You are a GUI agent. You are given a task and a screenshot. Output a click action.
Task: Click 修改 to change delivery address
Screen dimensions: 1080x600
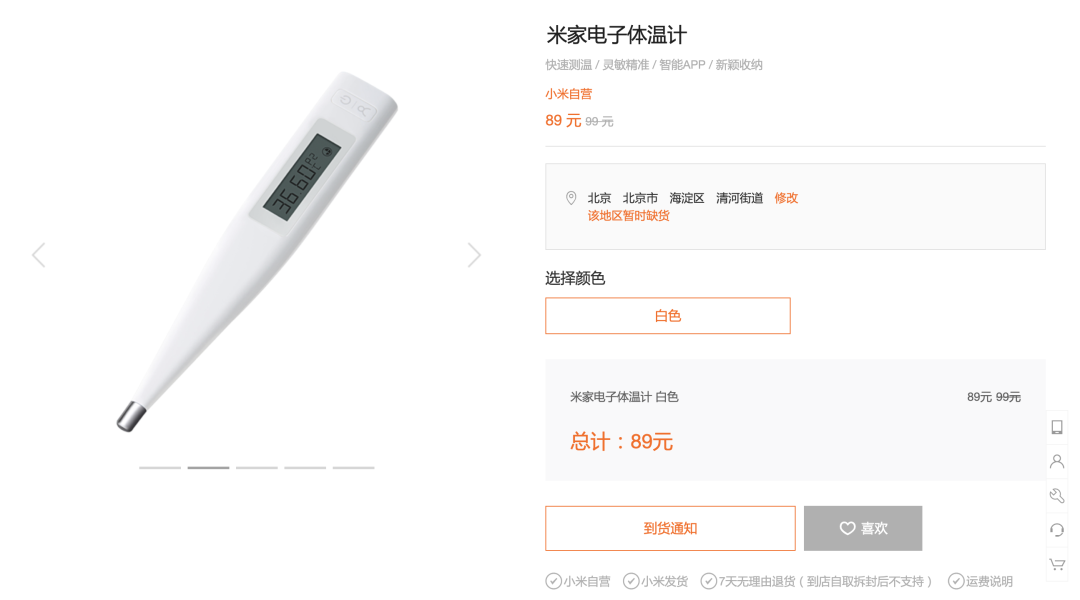786,198
